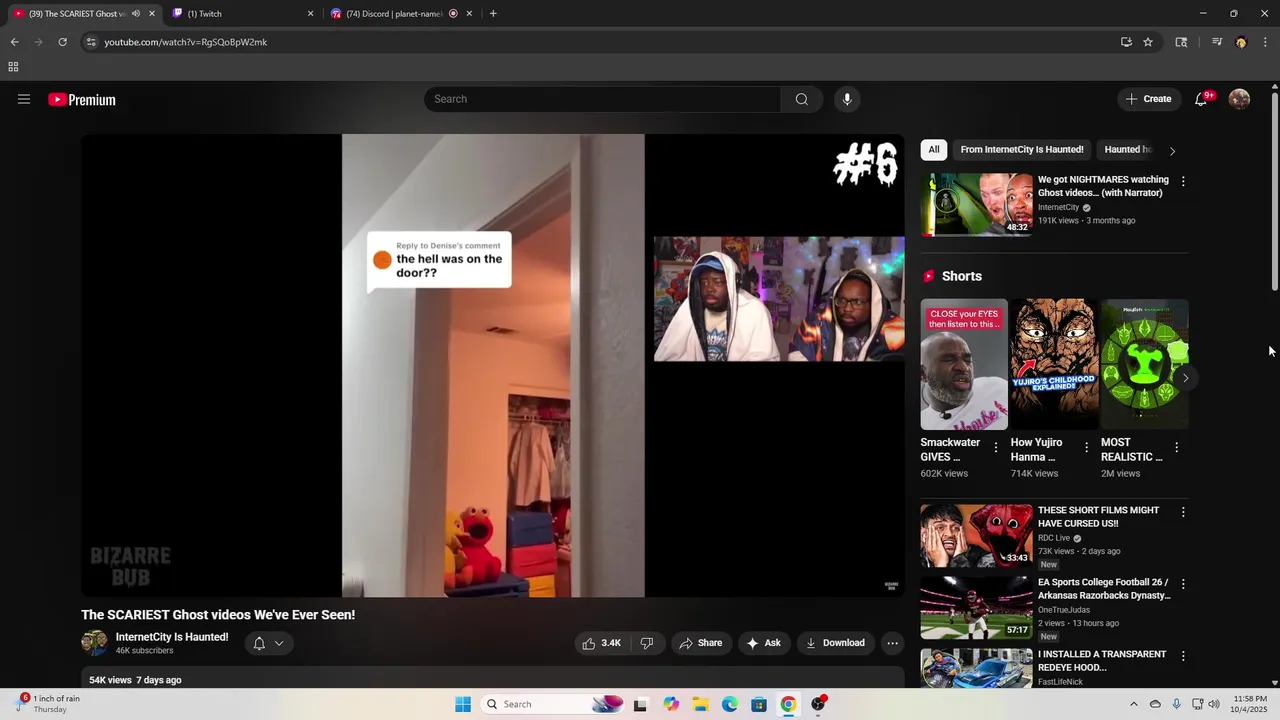Expand chip filters with right arrow

(1172, 150)
